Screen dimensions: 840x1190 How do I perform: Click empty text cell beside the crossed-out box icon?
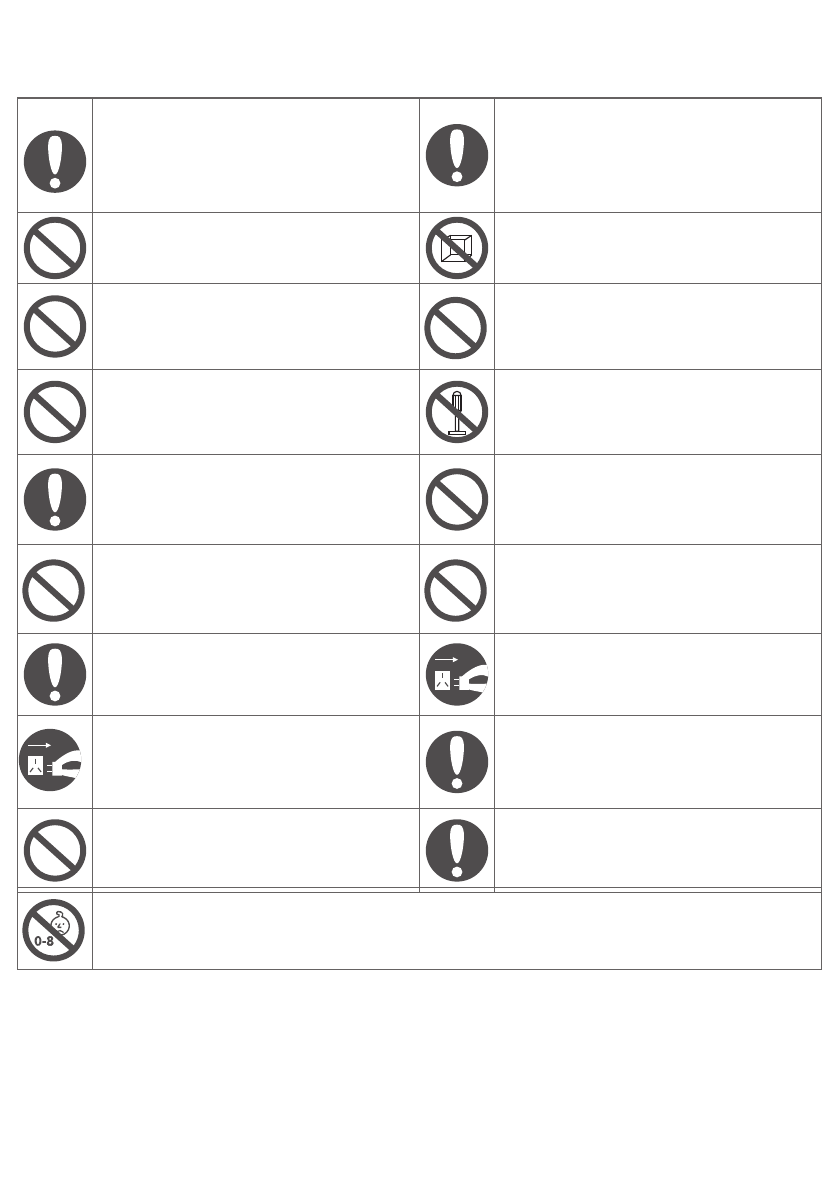coord(657,247)
